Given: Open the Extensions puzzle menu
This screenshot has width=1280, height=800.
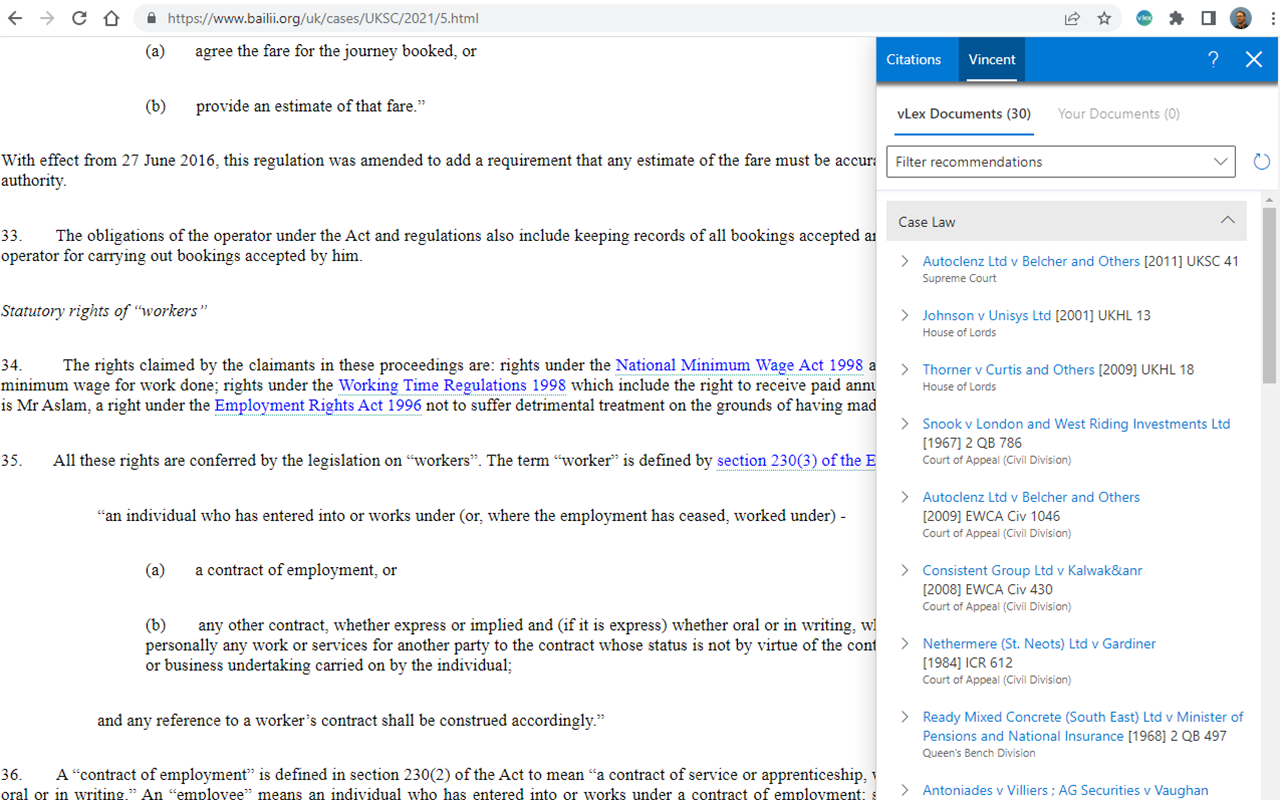Looking at the screenshot, I should (1176, 18).
